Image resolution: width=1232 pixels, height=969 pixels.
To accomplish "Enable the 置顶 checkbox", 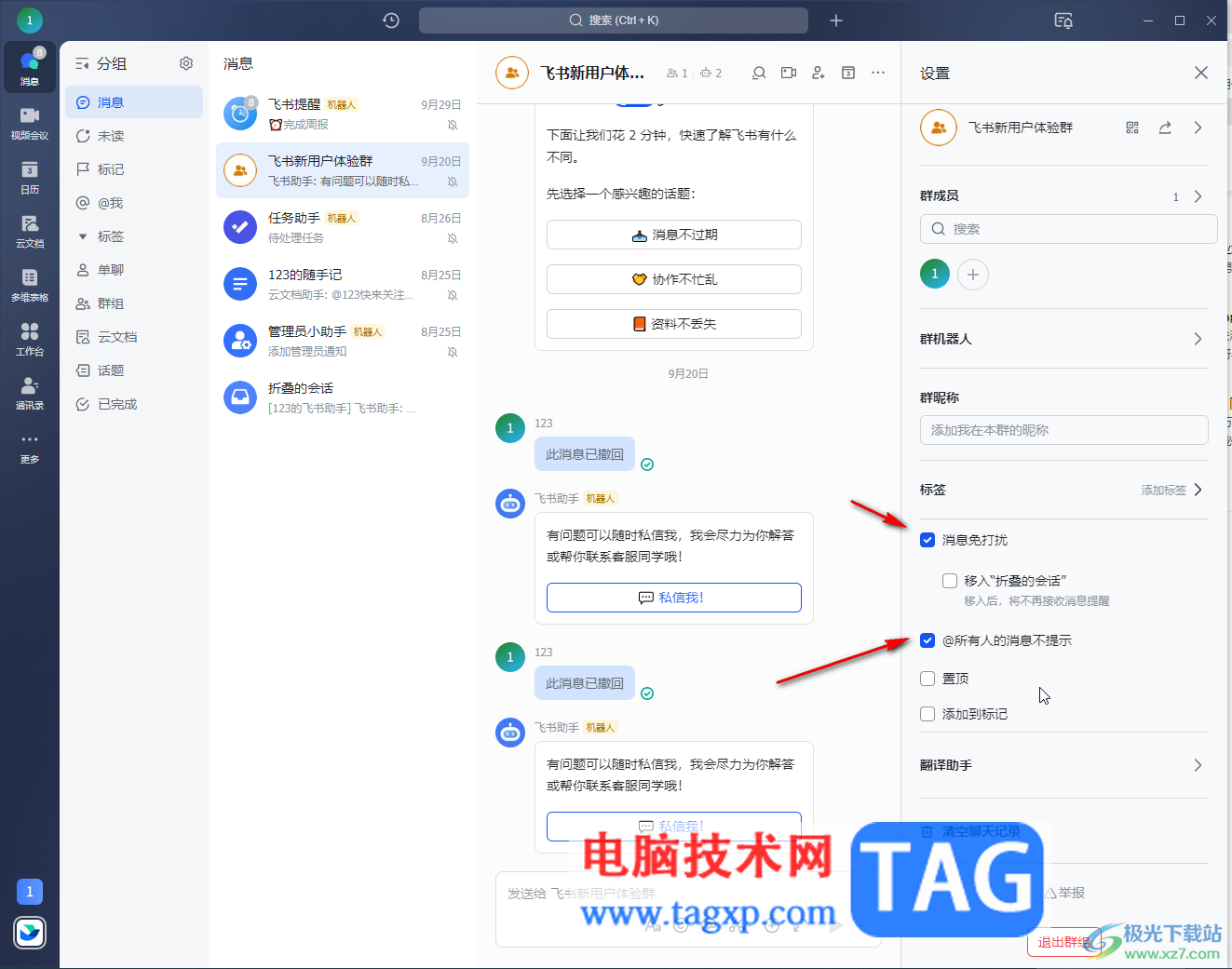I will point(927,679).
